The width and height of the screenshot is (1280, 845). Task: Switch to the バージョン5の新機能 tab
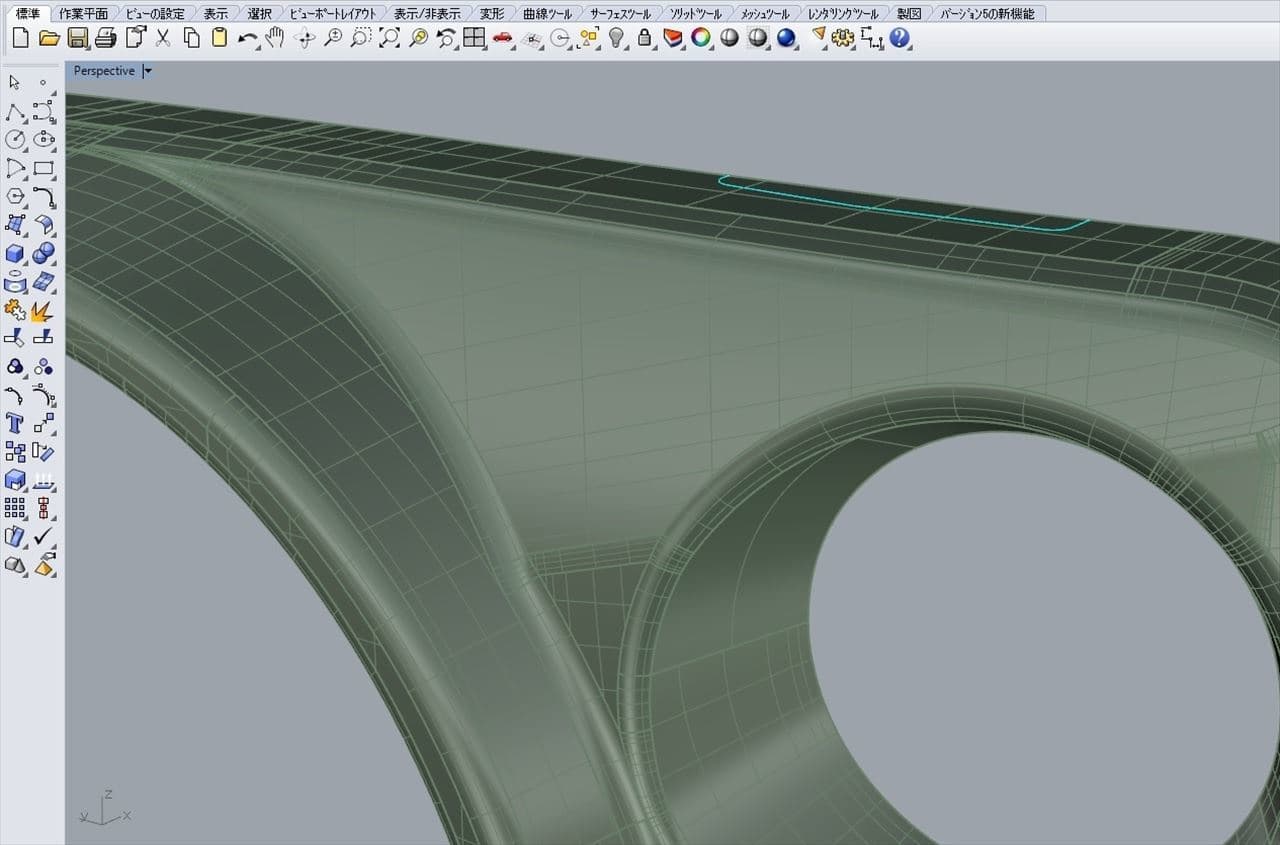tap(987, 13)
